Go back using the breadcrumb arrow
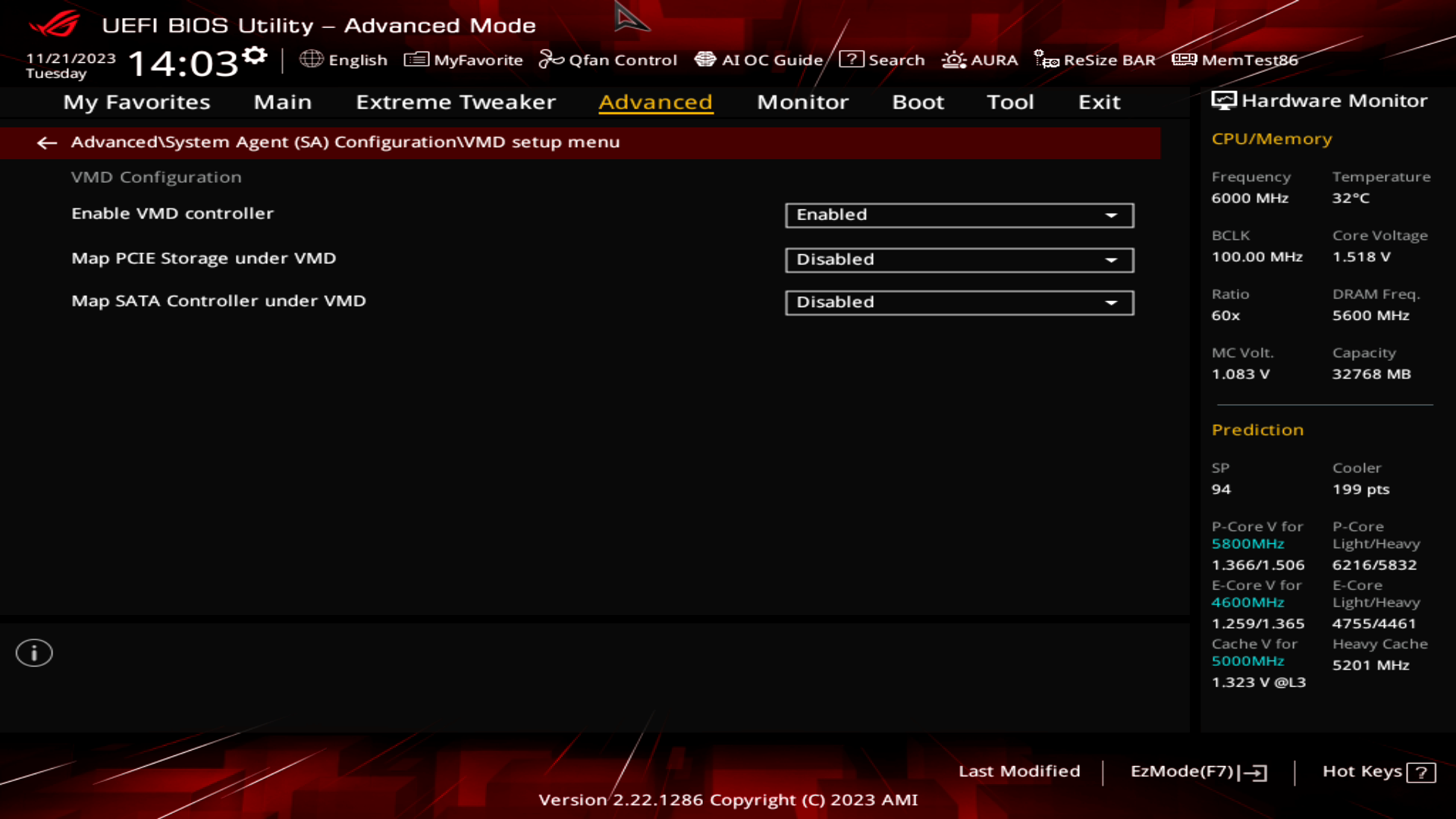The width and height of the screenshot is (1456, 819). (47, 143)
